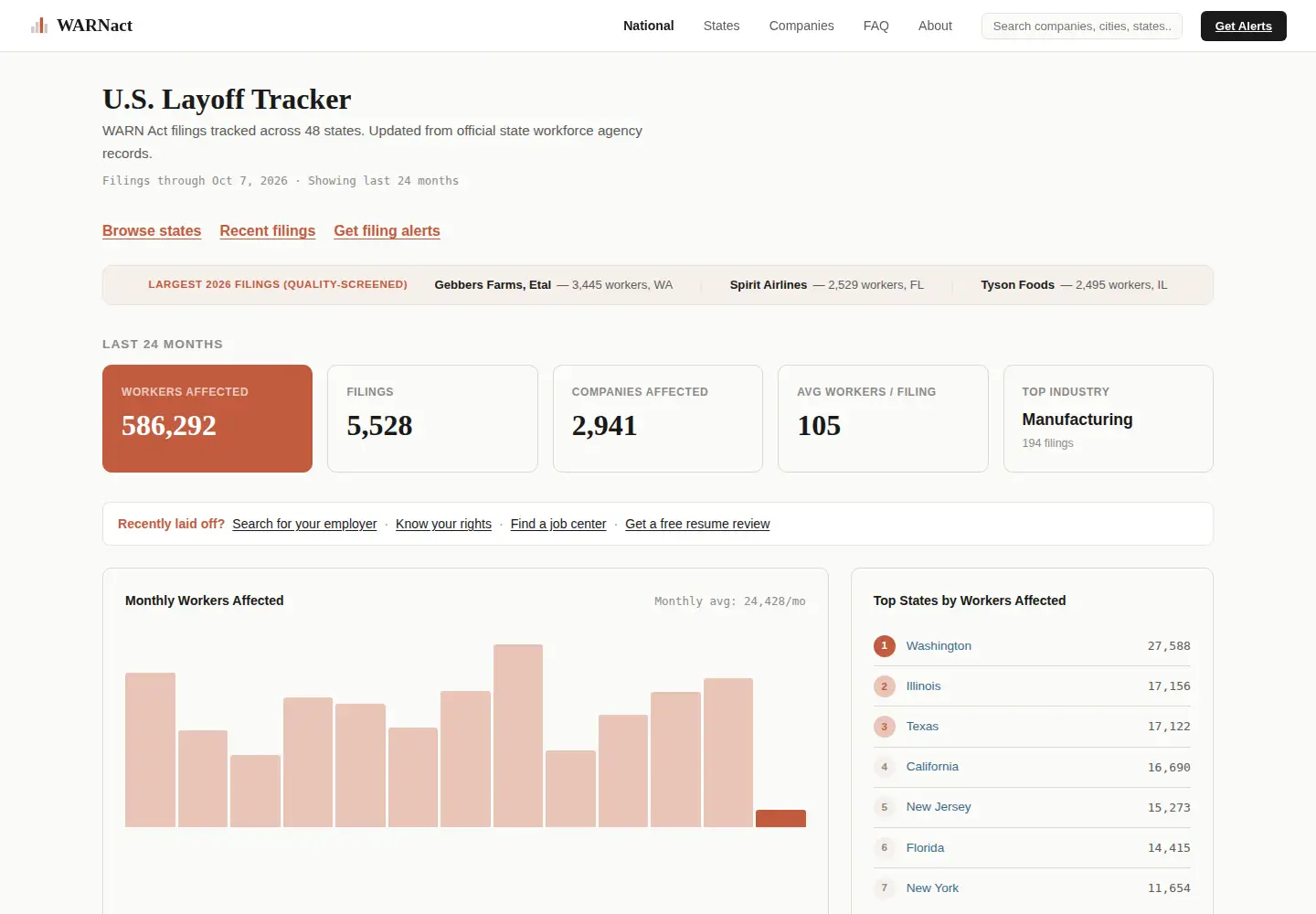
Task: Open the Tyson Foods filing
Action: pyautogui.click(x=1074, y=285)
